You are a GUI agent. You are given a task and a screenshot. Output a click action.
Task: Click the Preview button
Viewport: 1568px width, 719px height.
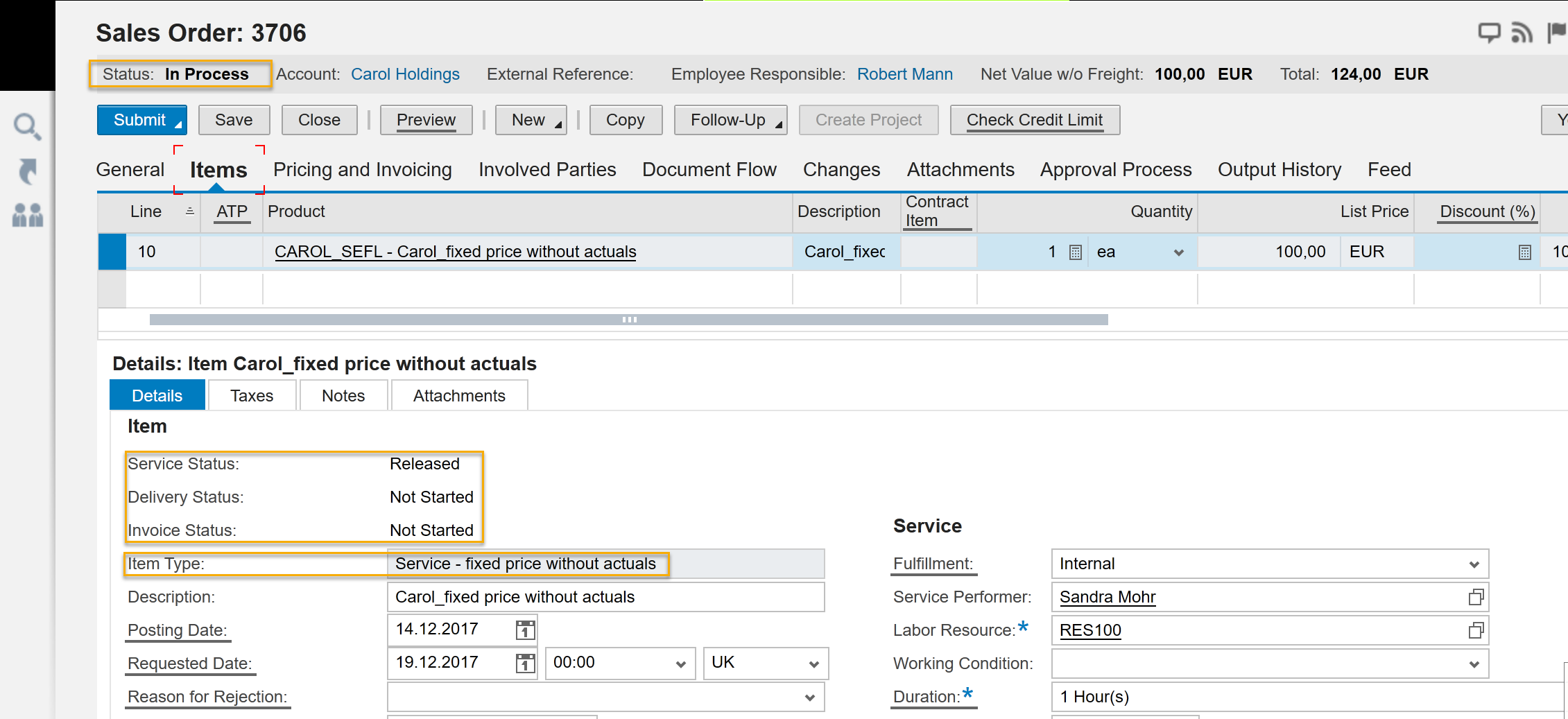pos(426,120)
